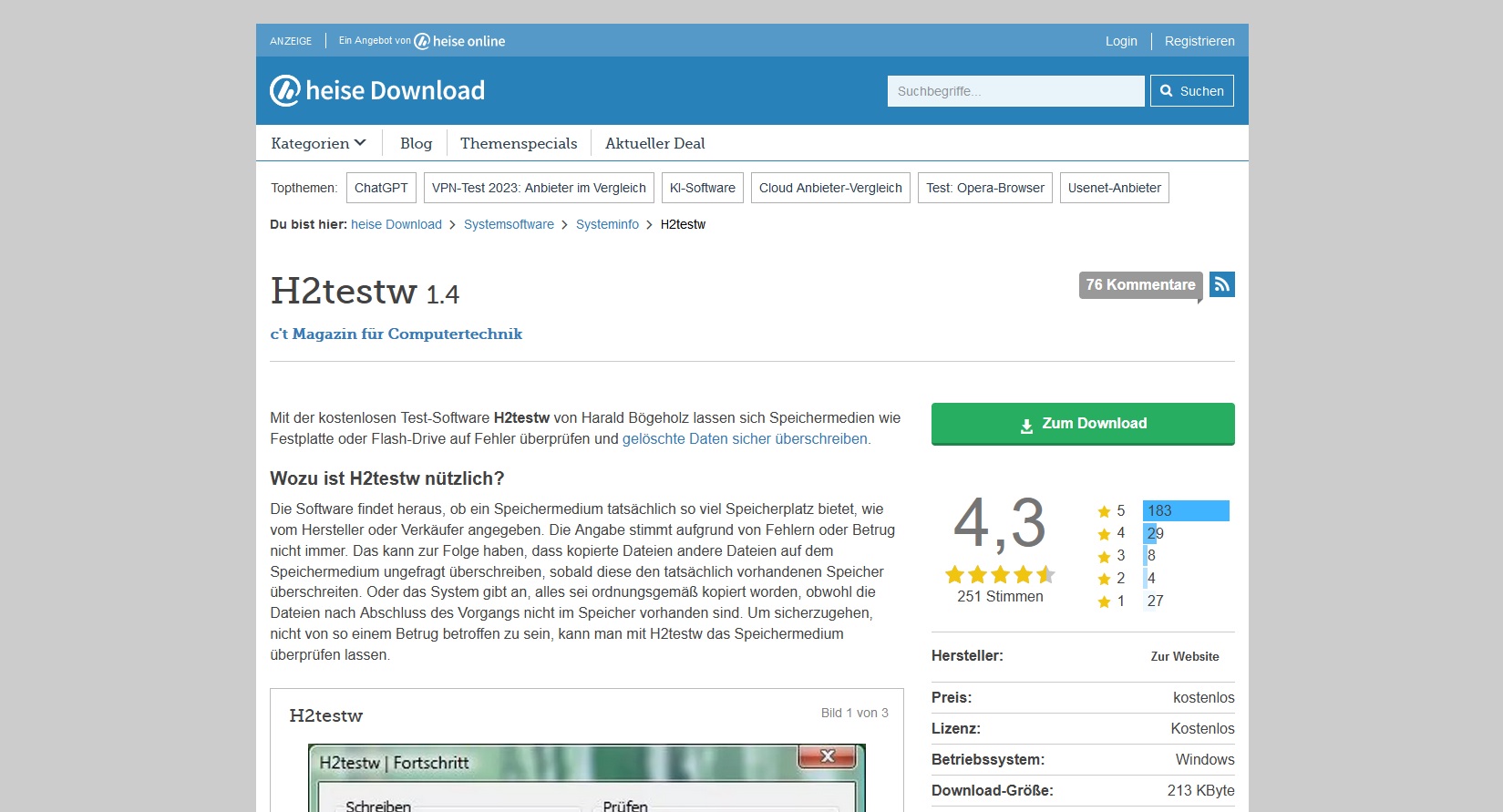Click the 4-star rating bar showing 29

1152,533
